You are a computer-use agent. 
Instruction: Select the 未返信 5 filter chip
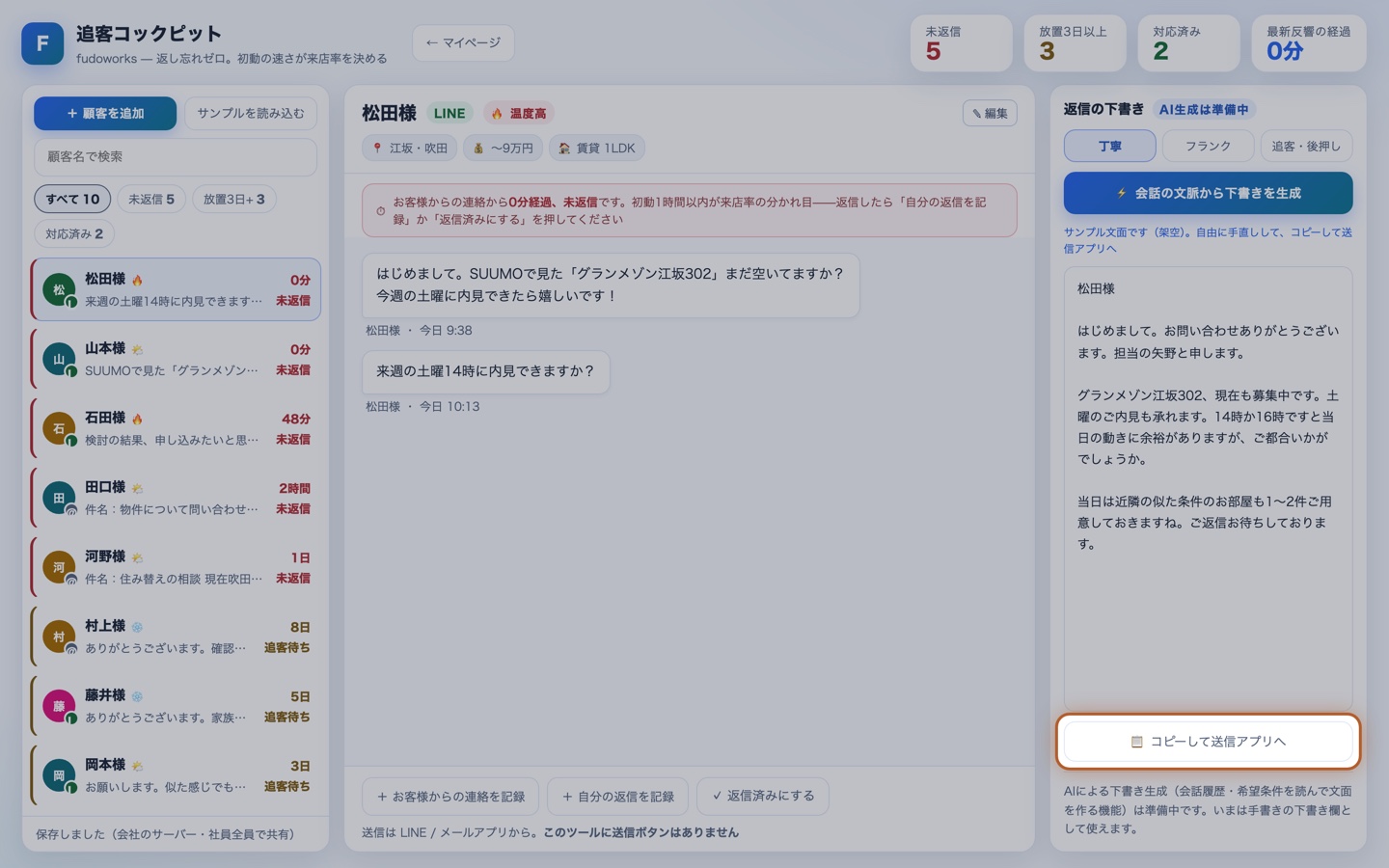151,199
